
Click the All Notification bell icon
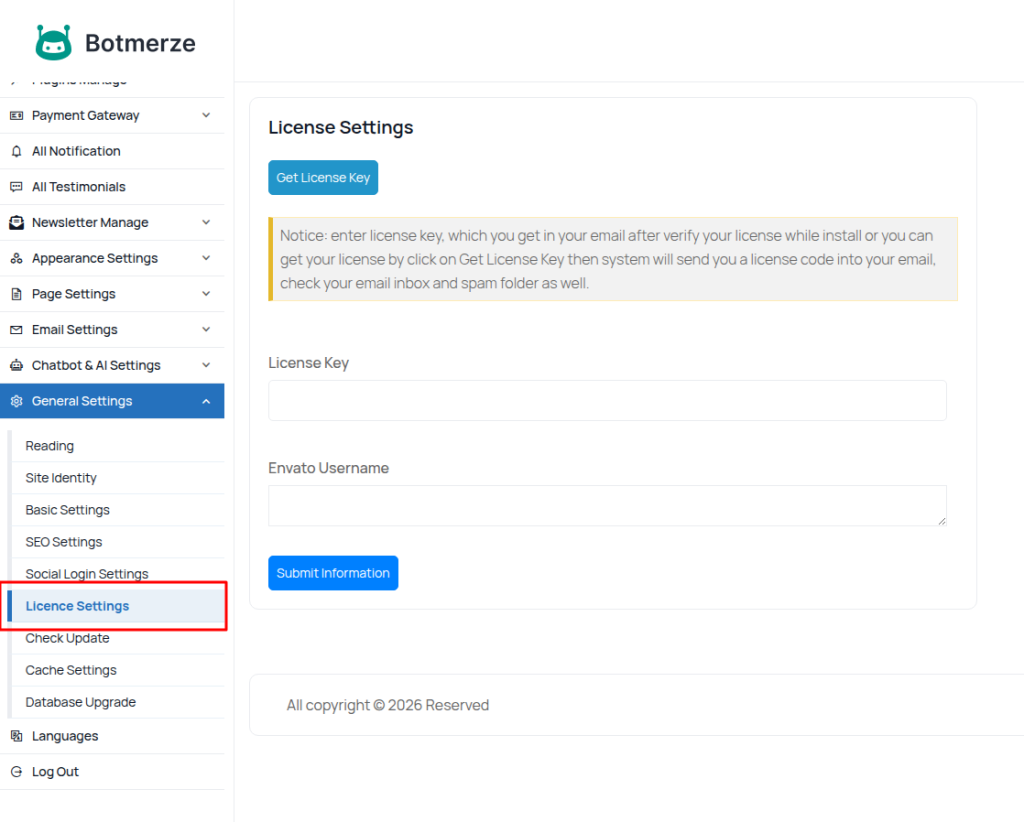(16, 152)
